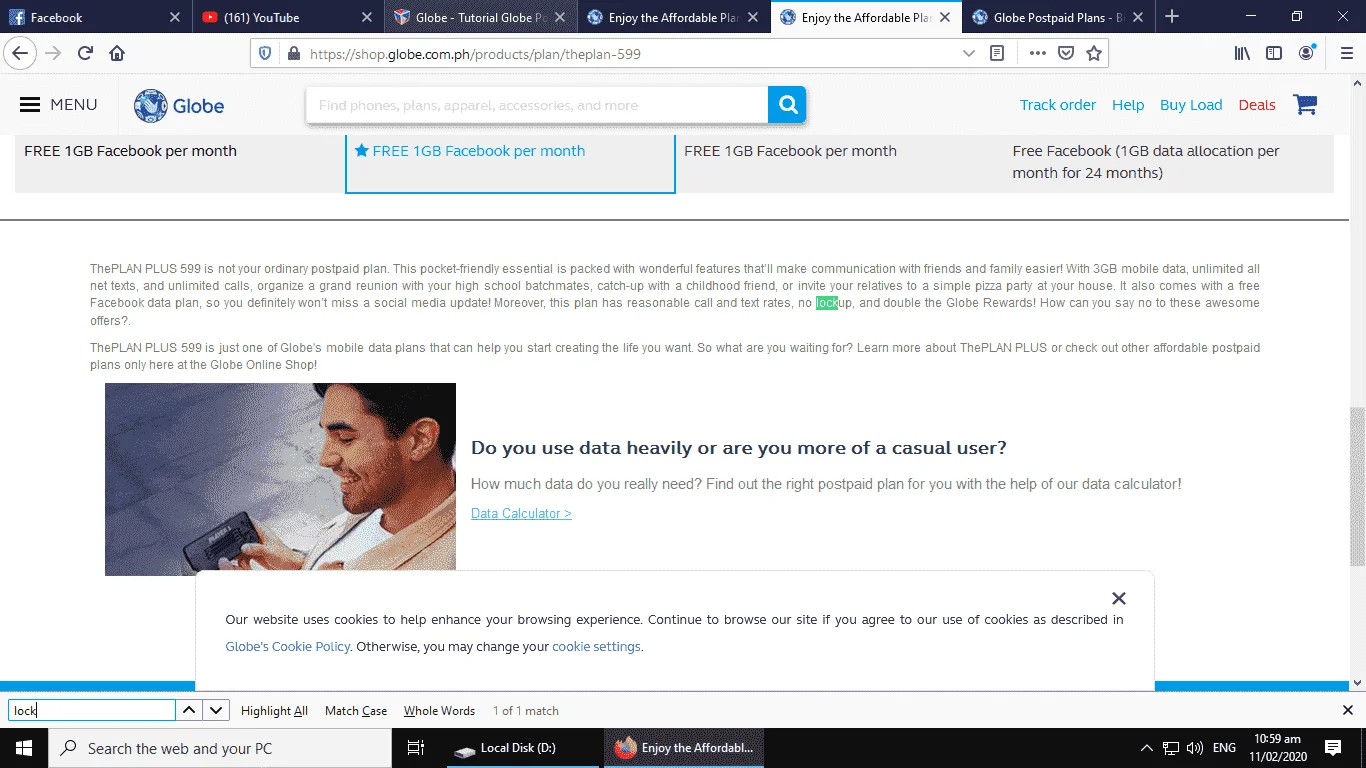This screenshot has height=768, width=1366.
Task: Focus the find-in-page text field
Action: coord(92,710)
